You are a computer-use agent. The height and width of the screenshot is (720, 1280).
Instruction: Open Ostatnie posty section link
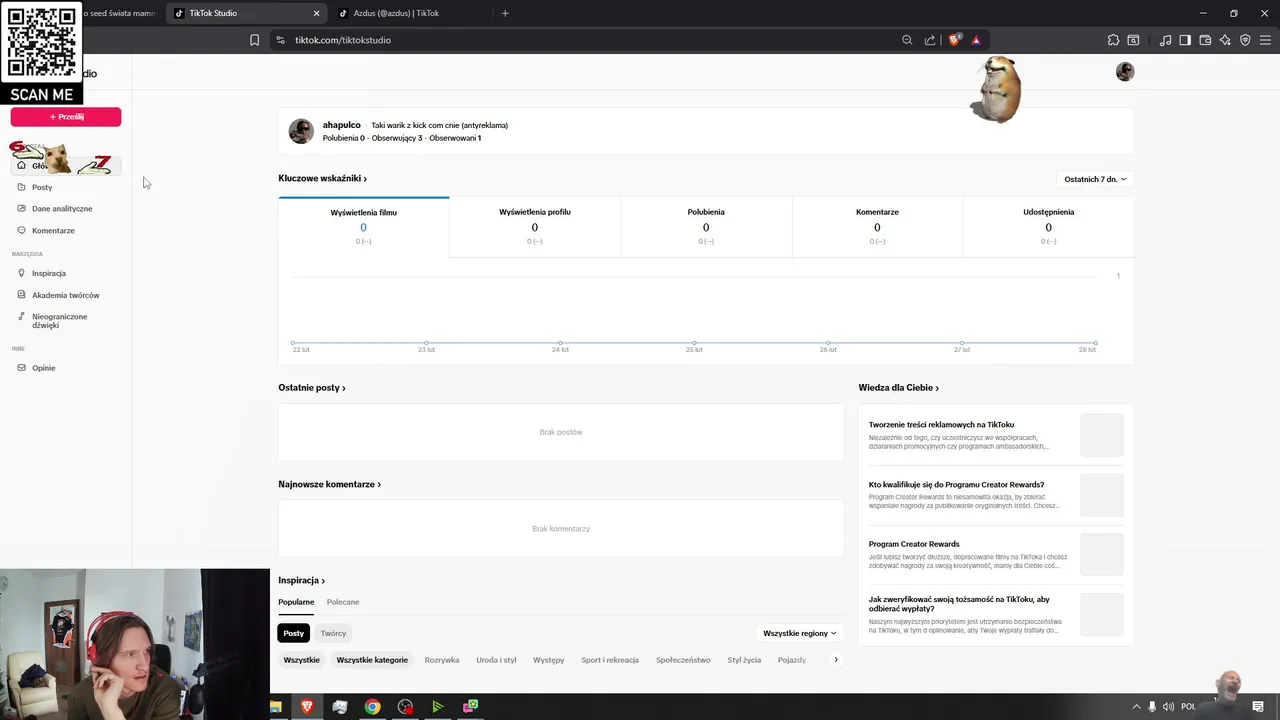coord(312,387)
